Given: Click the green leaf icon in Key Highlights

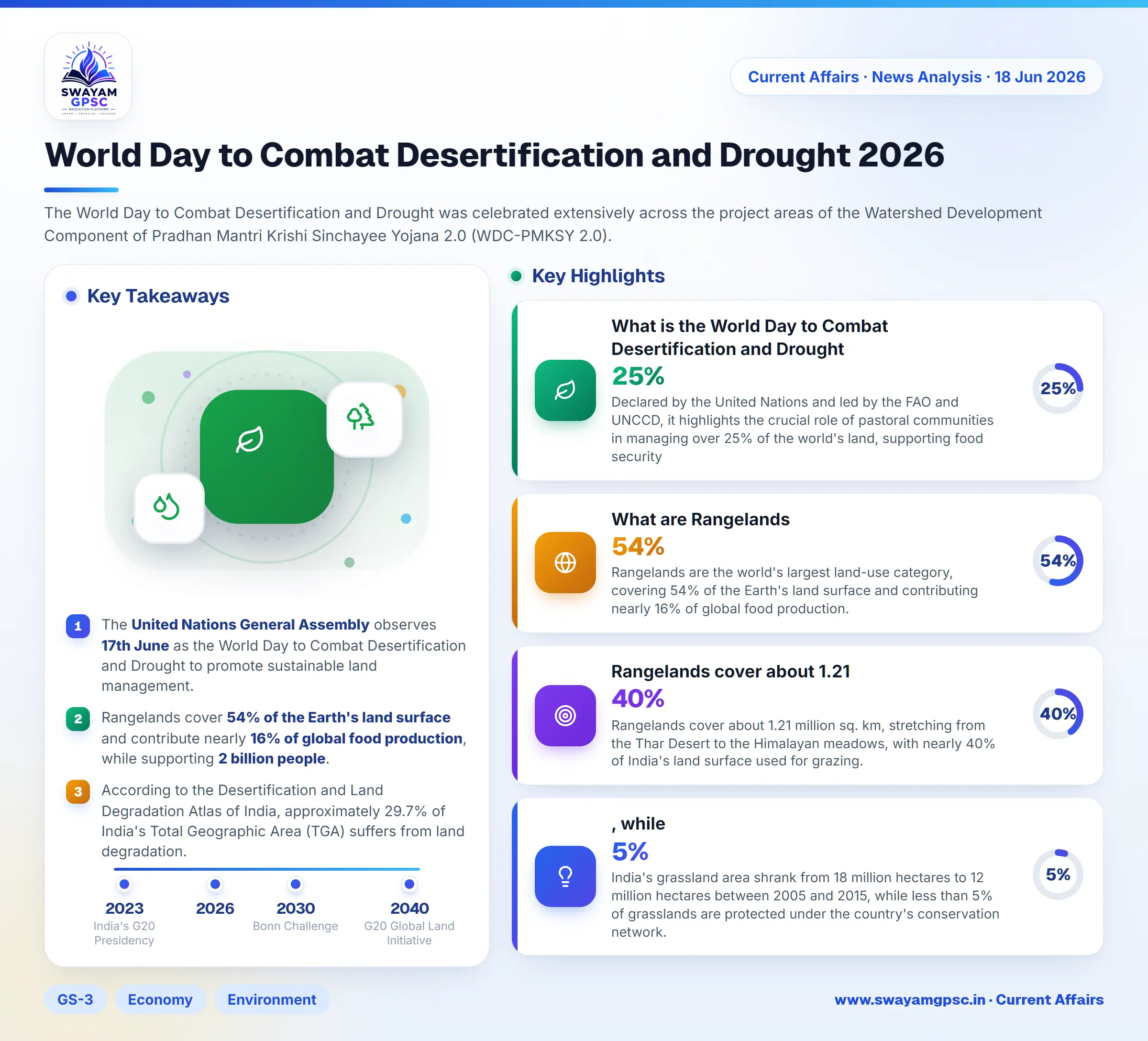Looking at the screenshot, I should click(x=565, y=390).
